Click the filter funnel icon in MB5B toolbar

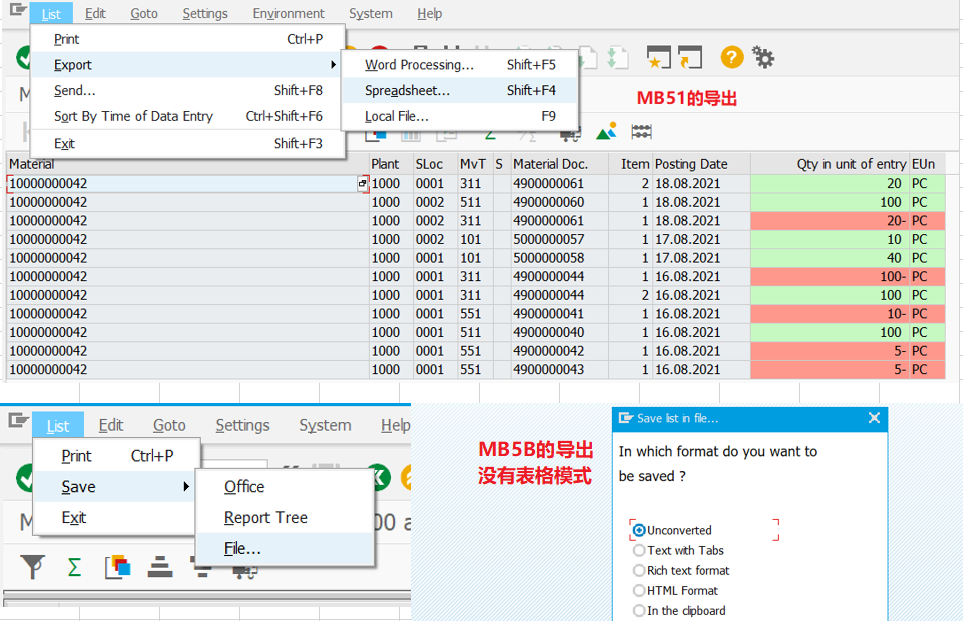coord(33,566)
